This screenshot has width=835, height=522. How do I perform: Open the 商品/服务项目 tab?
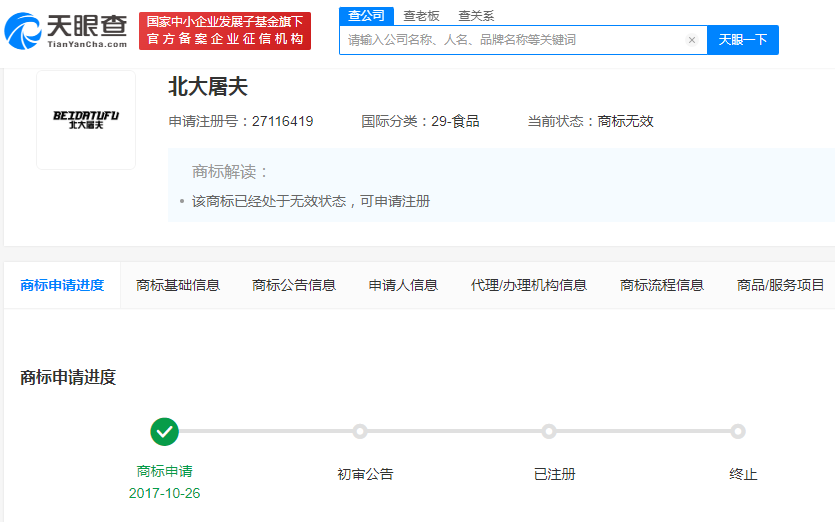[780, 285]
